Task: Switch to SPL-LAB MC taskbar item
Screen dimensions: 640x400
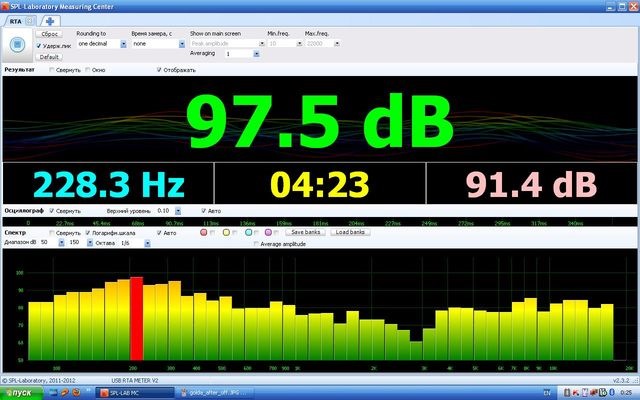Action: pyautogui.click(x=135, y=393)
